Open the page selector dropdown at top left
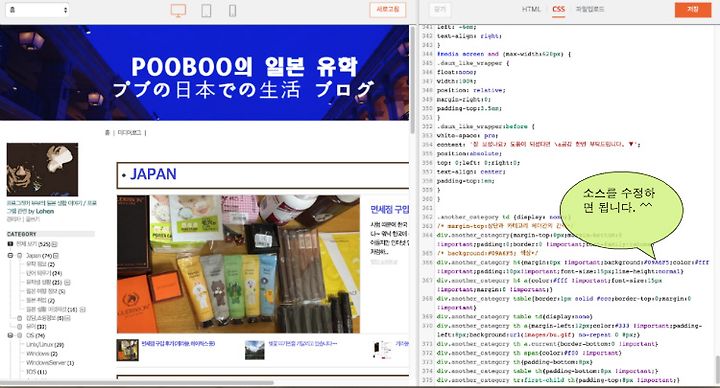 pos(37,10)
